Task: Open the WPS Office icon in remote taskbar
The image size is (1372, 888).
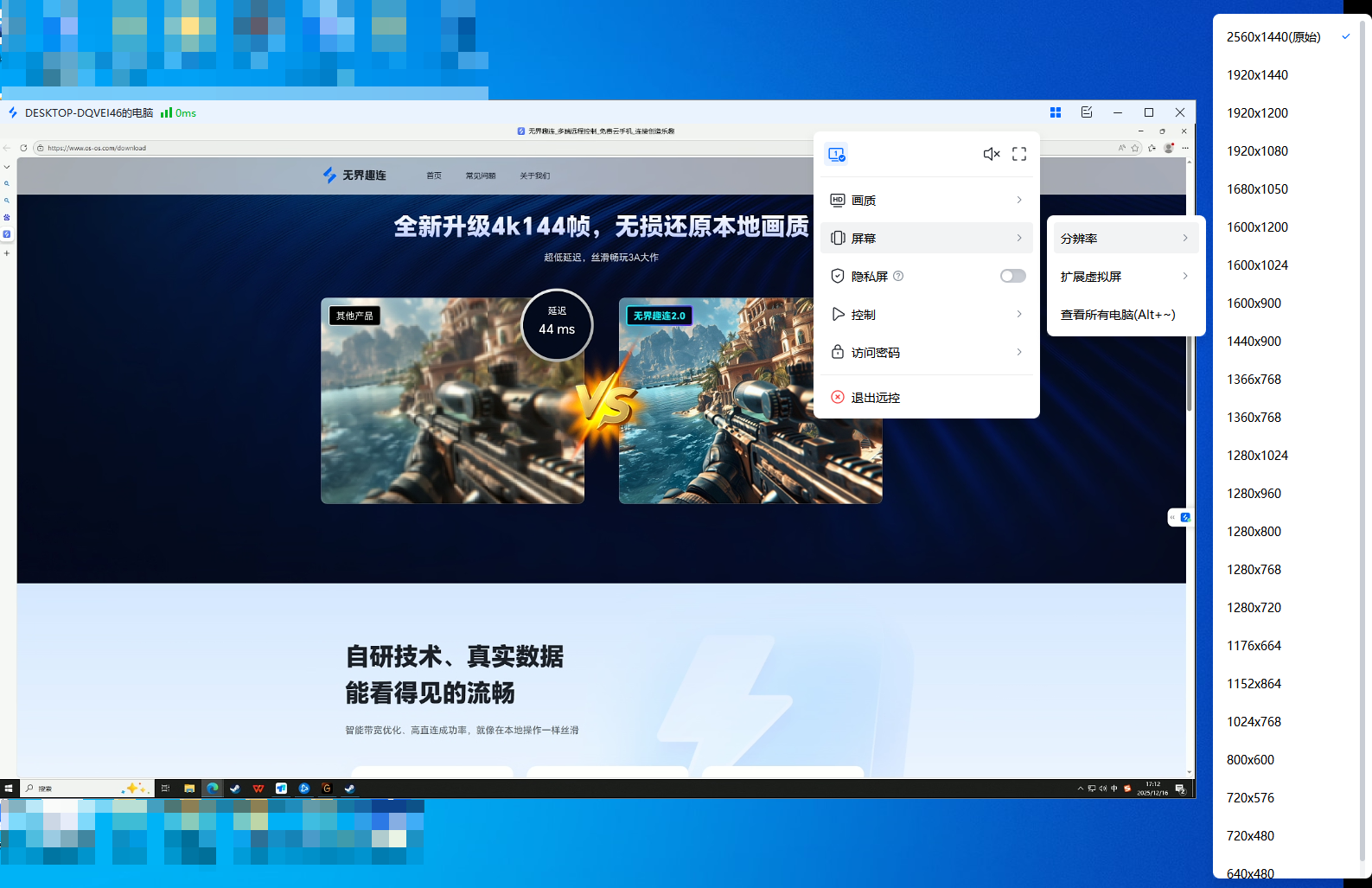Action: coord(258,789)
